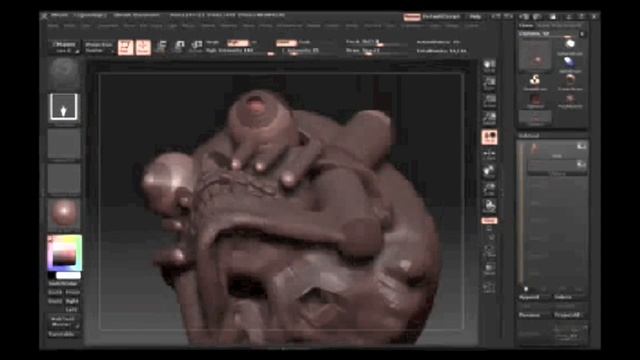Screen dimensions: 640x360
Task: Select the blue brush tool in Tool palette
Action: pos(570,64)
